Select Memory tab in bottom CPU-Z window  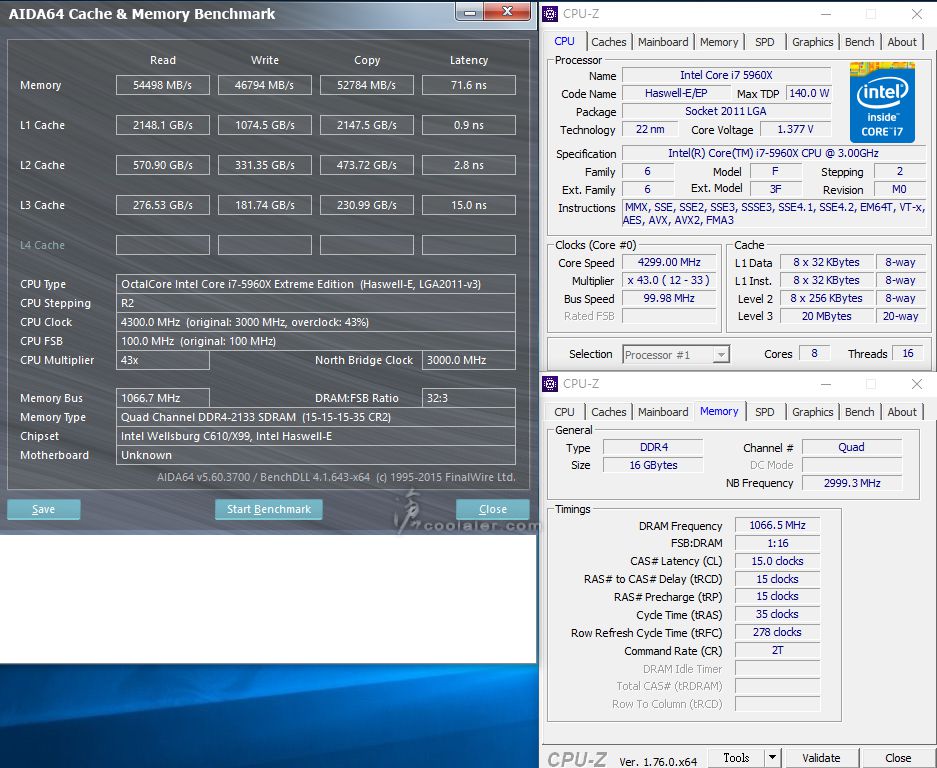719,411
